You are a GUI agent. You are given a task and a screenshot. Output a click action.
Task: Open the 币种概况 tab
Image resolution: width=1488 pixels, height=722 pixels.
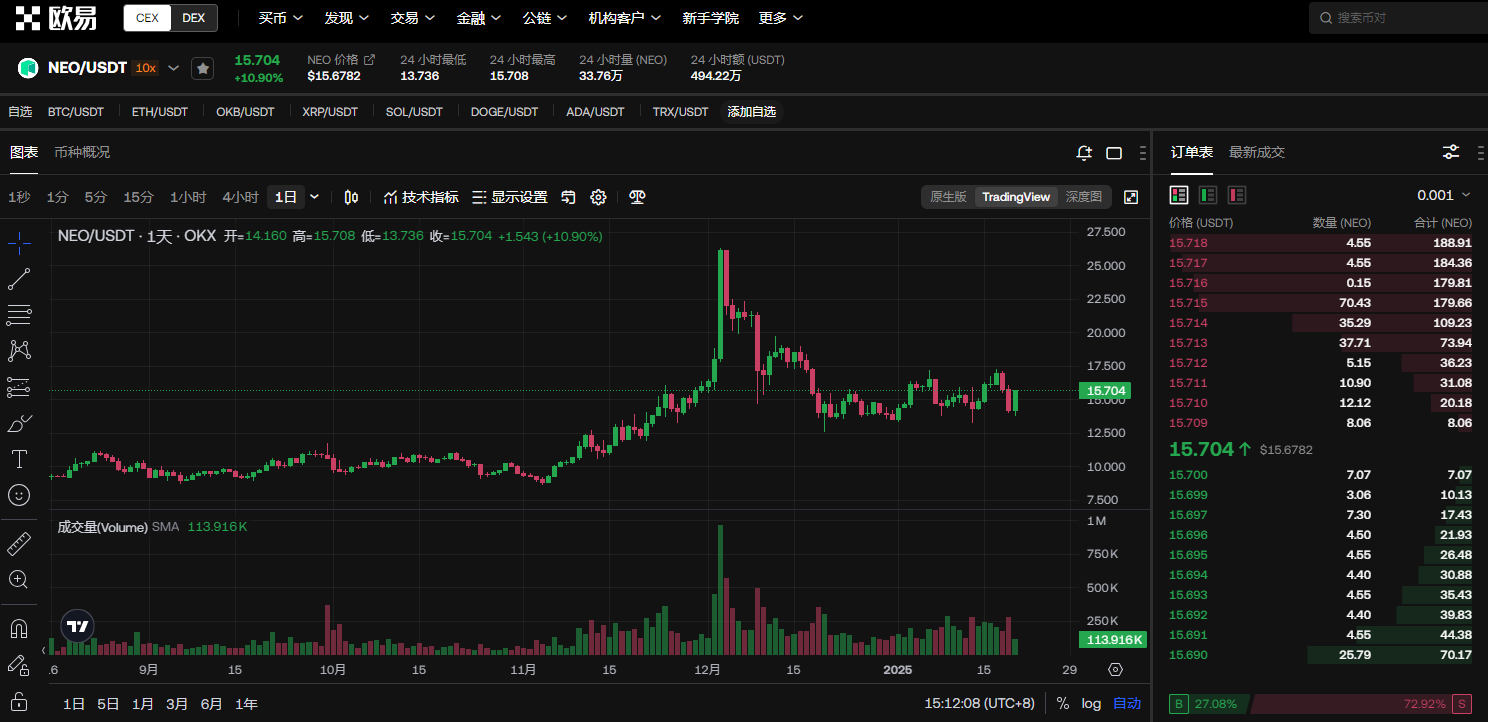(x=82, y=152)
